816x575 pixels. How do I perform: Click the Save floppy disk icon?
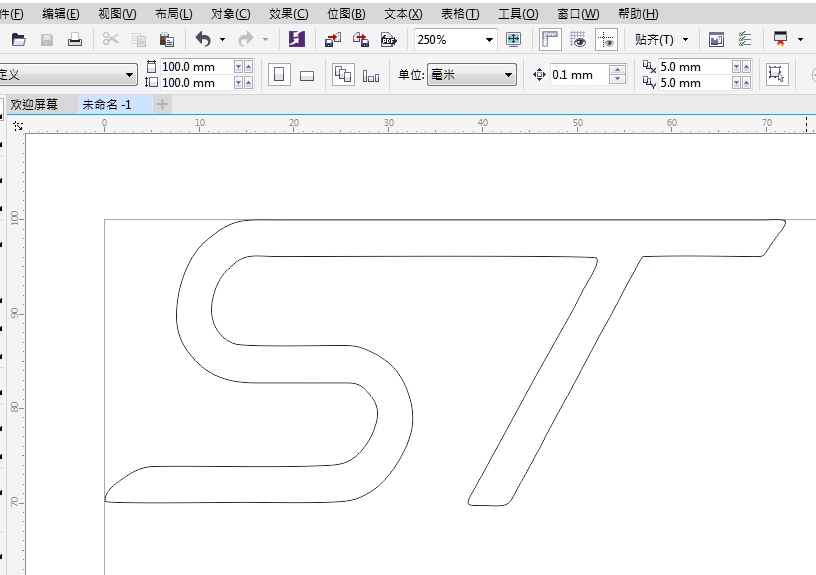pos(47,40)
